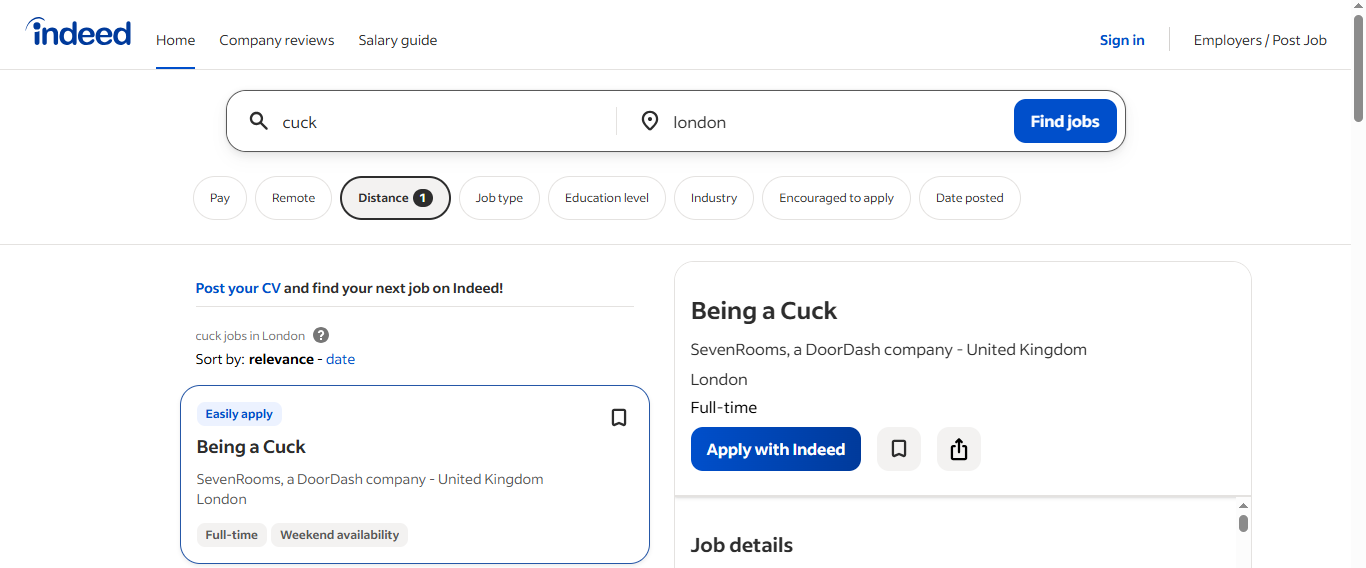Open the Salary guide tab
This screenshot has width=1366, height=568.
(x=398, y=40)
